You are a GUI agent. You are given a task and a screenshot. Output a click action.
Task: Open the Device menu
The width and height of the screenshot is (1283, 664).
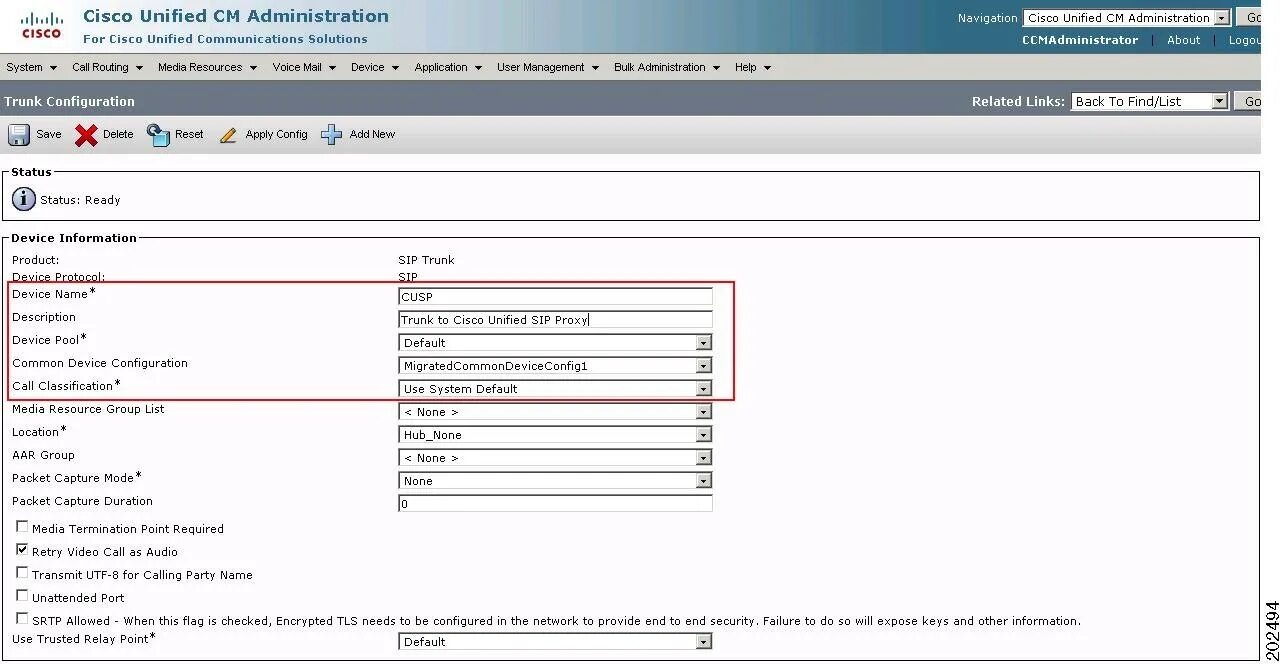tap(375, 67)
